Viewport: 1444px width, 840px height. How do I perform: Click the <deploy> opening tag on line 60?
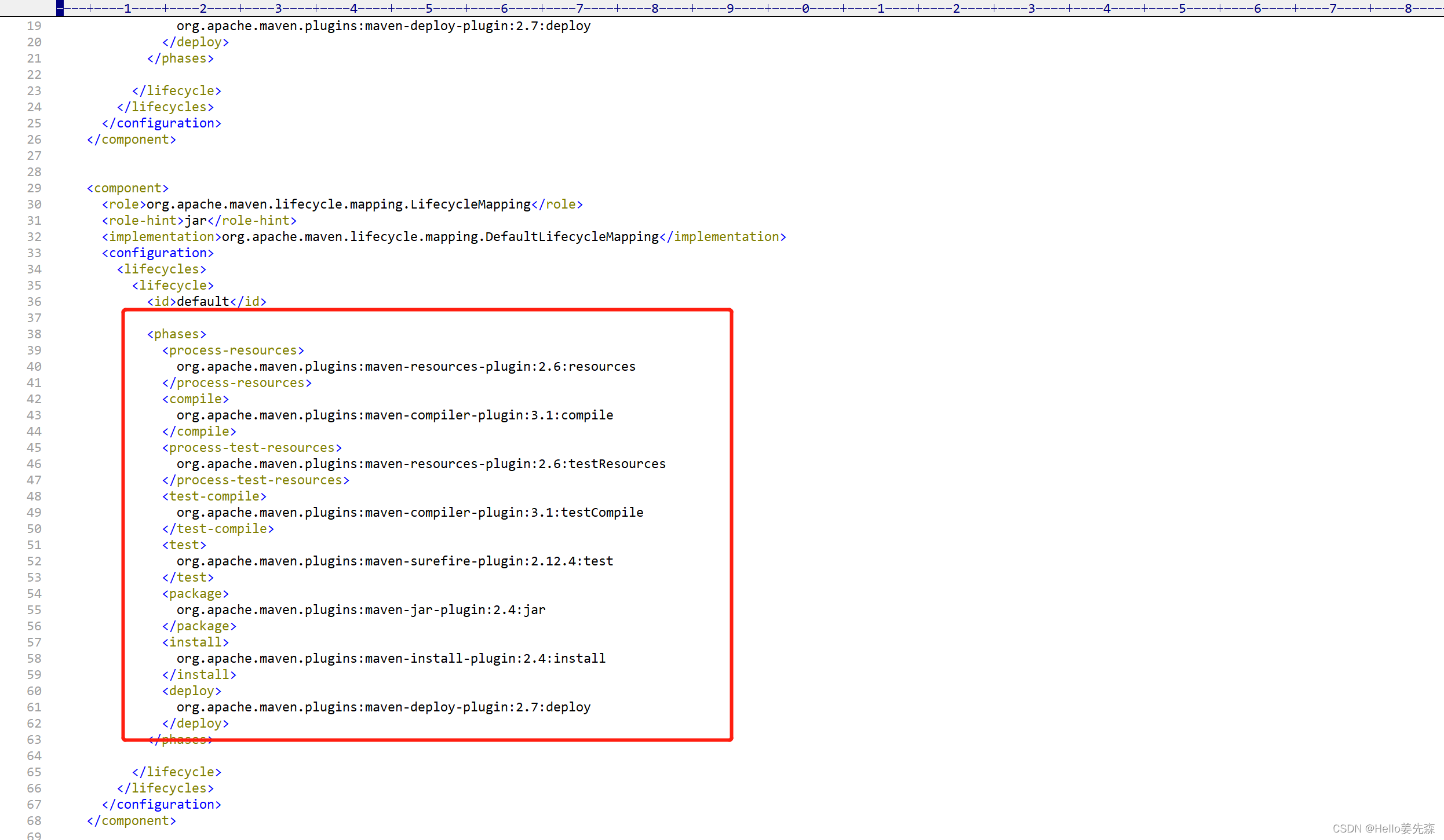pyautogui.click(x=192, y=691)
